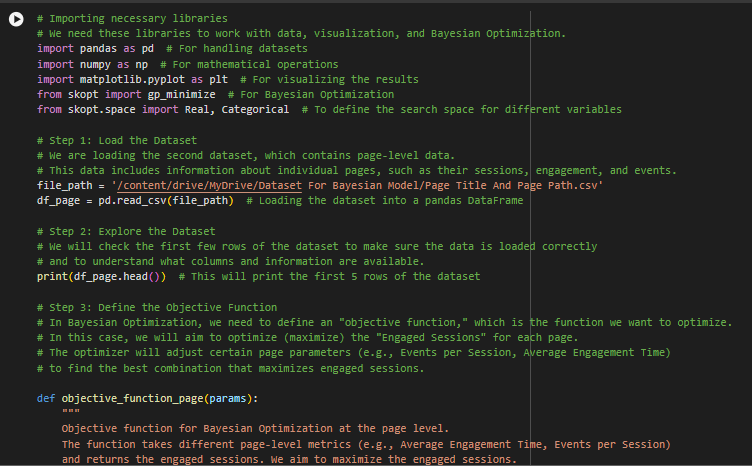Click the comment '# For handling datasets'
The image size is (752, 466).
pos(237,48)
